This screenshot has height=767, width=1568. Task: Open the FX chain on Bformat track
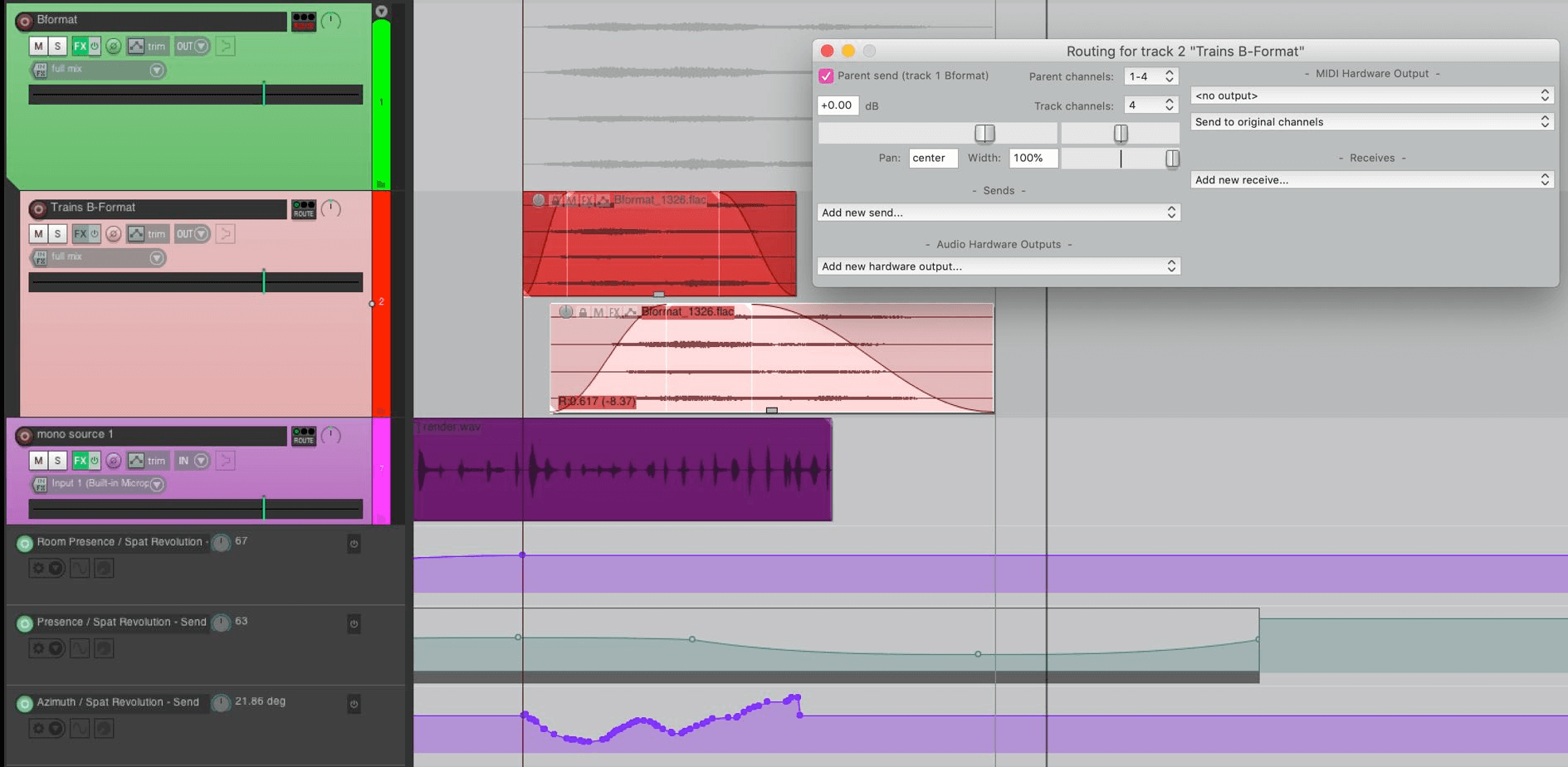click(79, 46)
